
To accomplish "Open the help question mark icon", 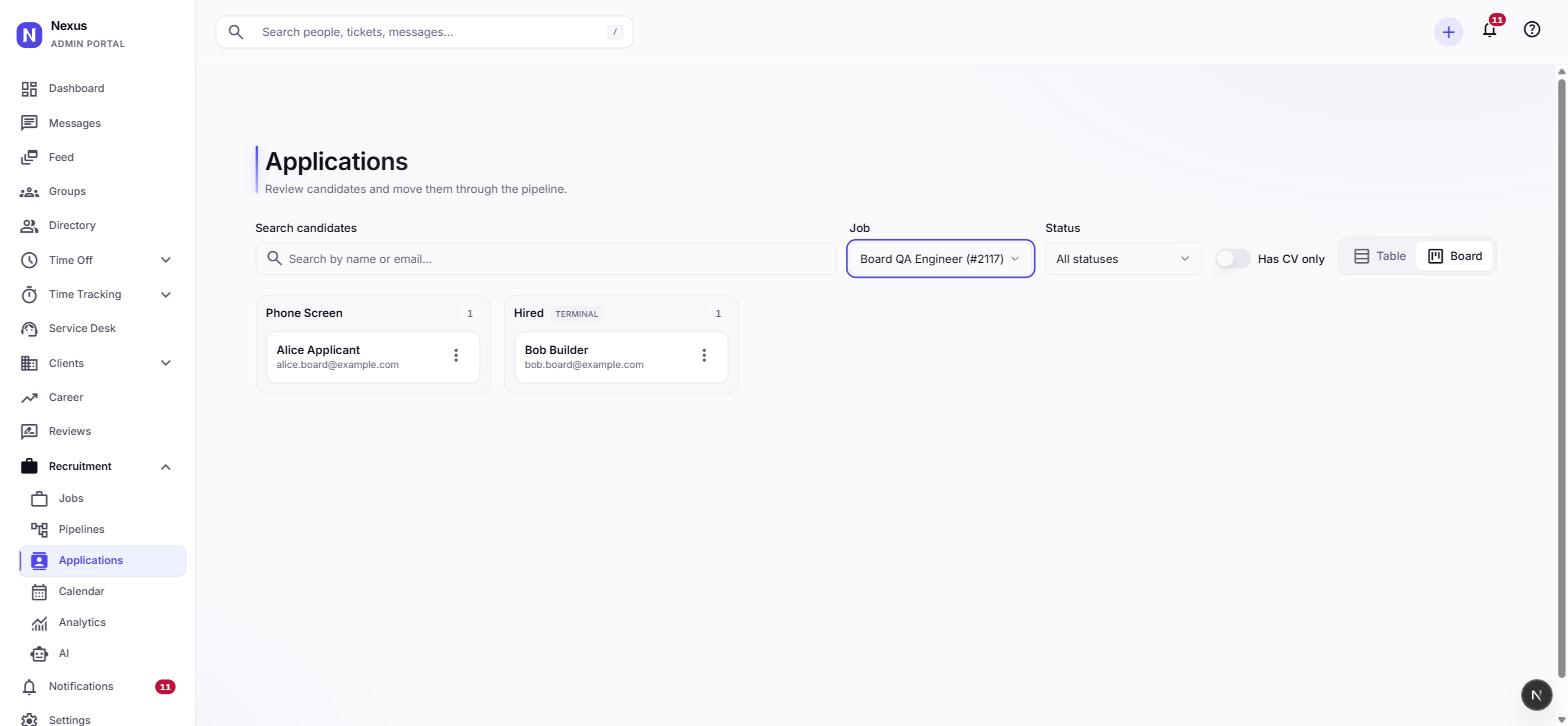I will (1532, 29).
